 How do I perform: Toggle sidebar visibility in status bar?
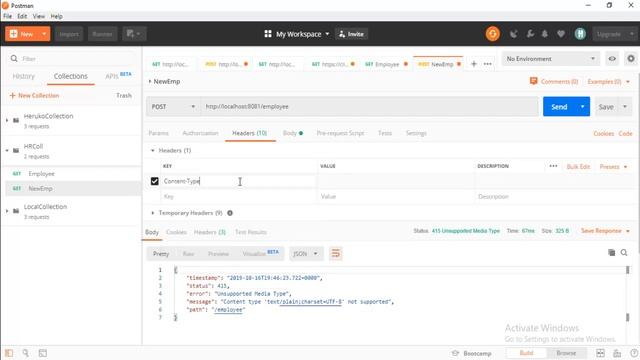point(9,353)
